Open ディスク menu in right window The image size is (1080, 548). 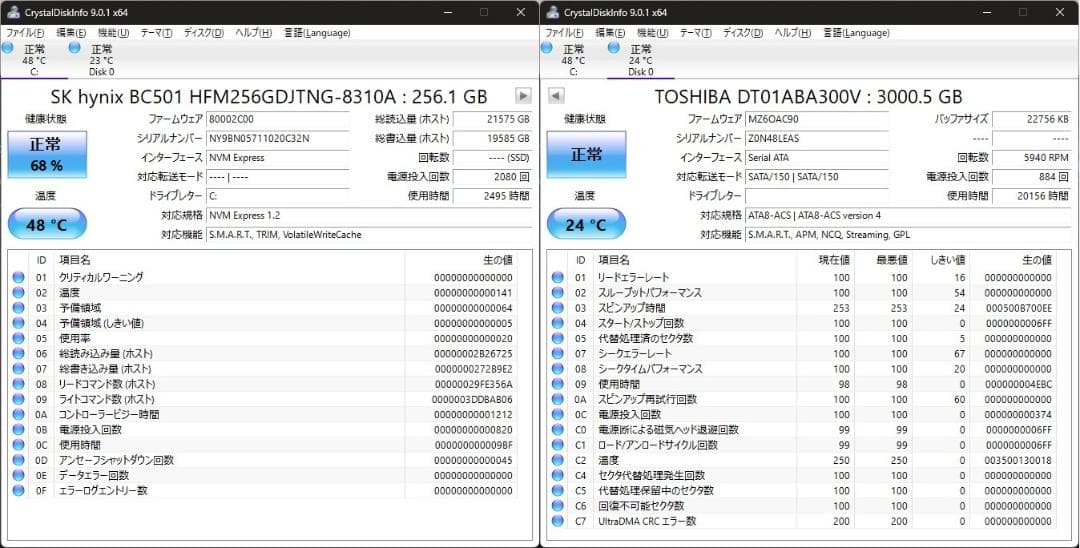pyautogui.click(x=742, y=32)
